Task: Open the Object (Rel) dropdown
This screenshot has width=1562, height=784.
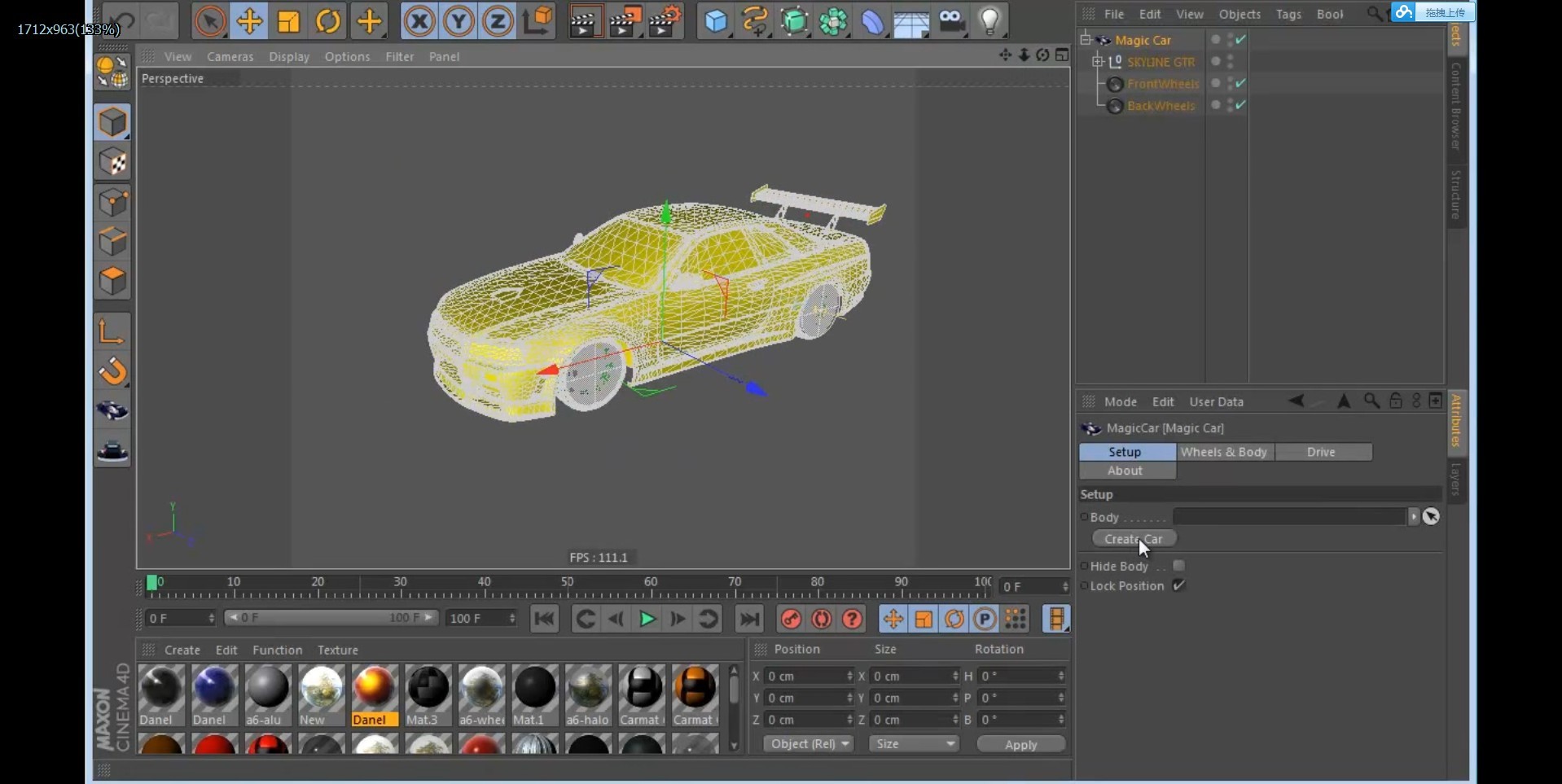Action: point(808,743)
